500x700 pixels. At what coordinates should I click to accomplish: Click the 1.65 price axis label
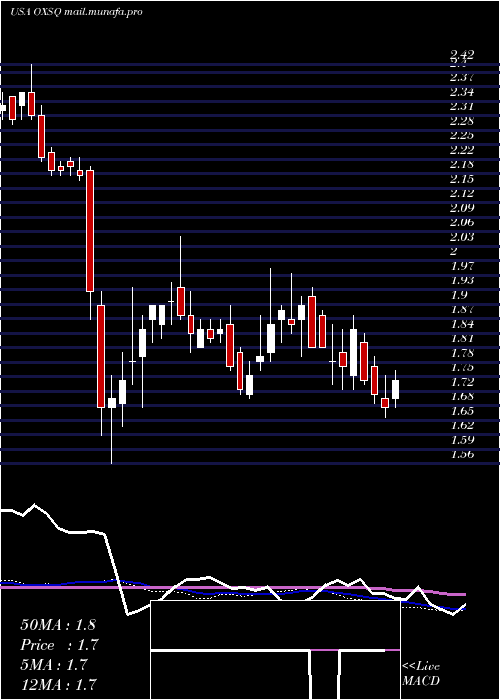pos(462,411)
